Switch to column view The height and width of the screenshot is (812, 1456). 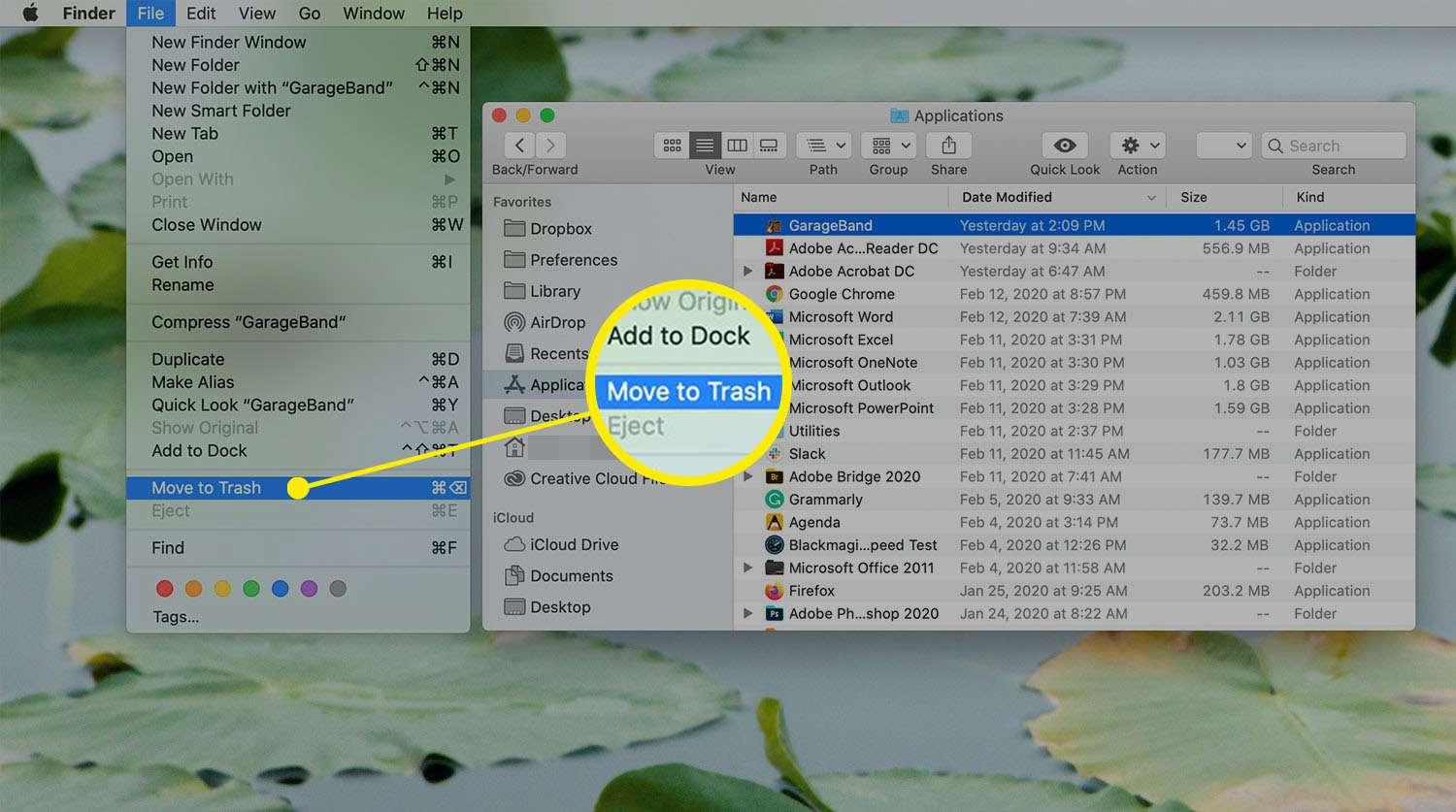click(737, 146)
